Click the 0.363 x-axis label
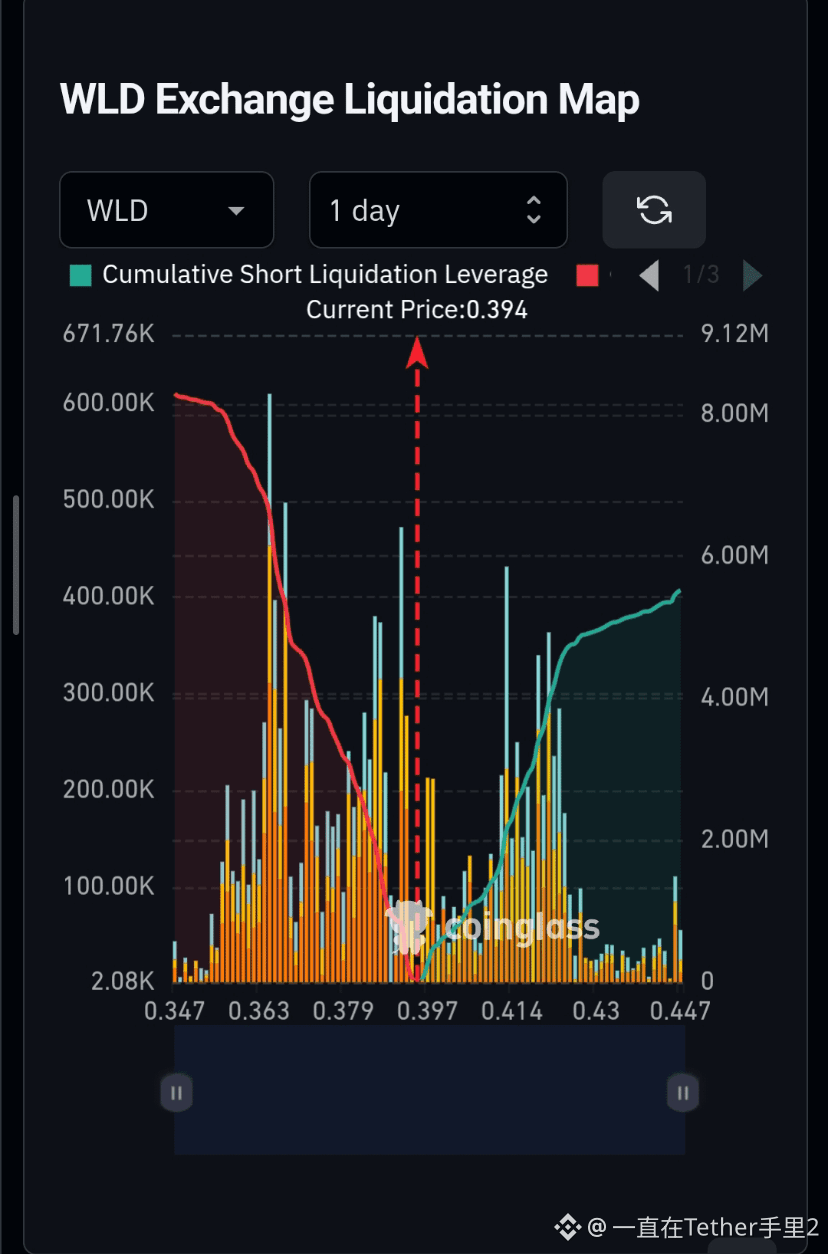Screen dimensions: 828x1254 (259, 1011)
